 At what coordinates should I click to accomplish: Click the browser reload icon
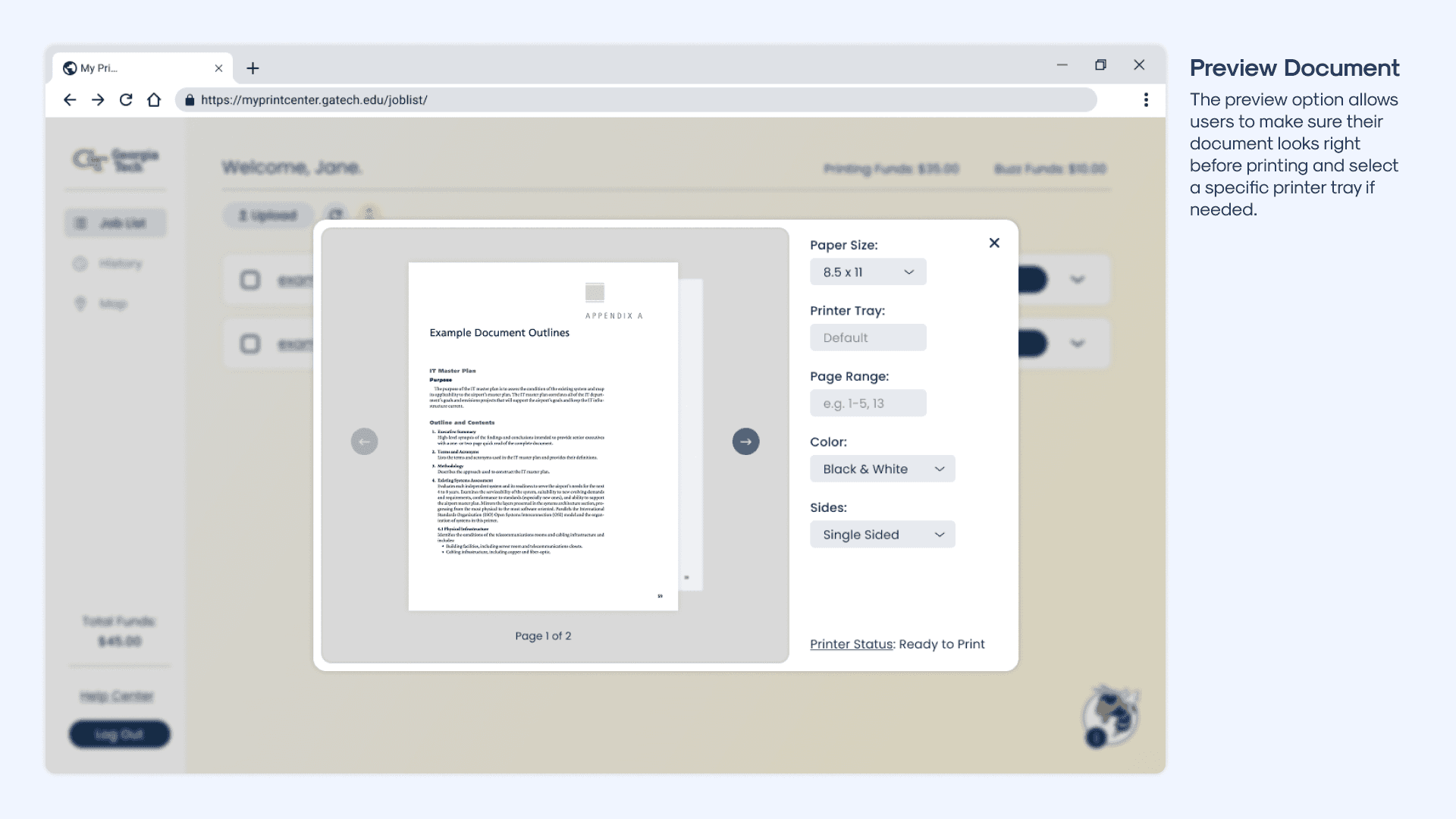point(126,100)
